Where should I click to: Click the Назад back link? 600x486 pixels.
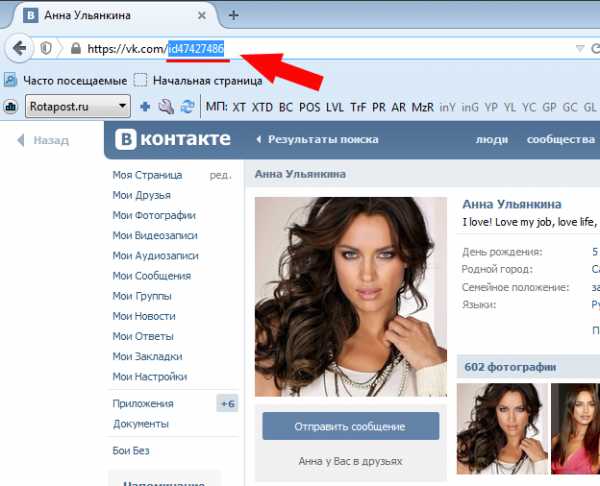[43, 140]
